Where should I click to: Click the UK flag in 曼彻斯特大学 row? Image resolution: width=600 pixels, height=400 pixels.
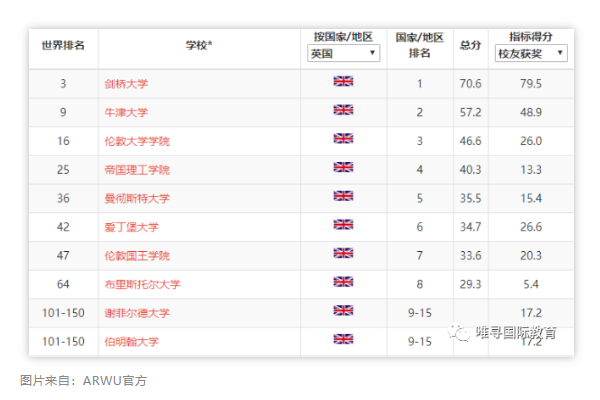343,196
